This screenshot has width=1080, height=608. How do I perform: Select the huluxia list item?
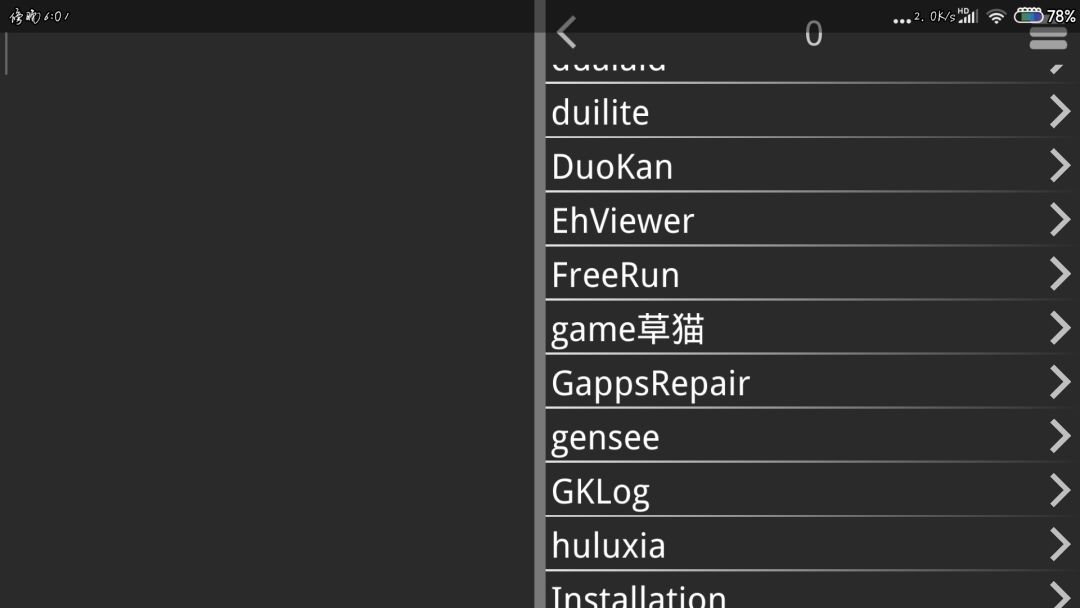pos(609,545)
